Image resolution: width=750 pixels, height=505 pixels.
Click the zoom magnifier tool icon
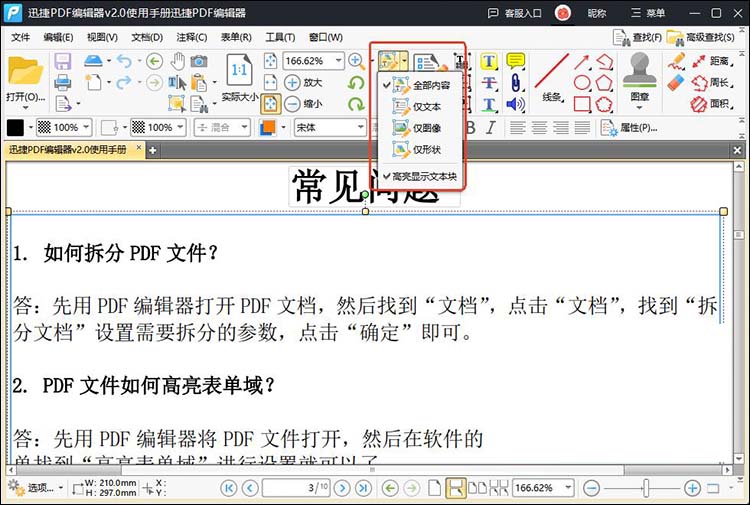[356, 61]
